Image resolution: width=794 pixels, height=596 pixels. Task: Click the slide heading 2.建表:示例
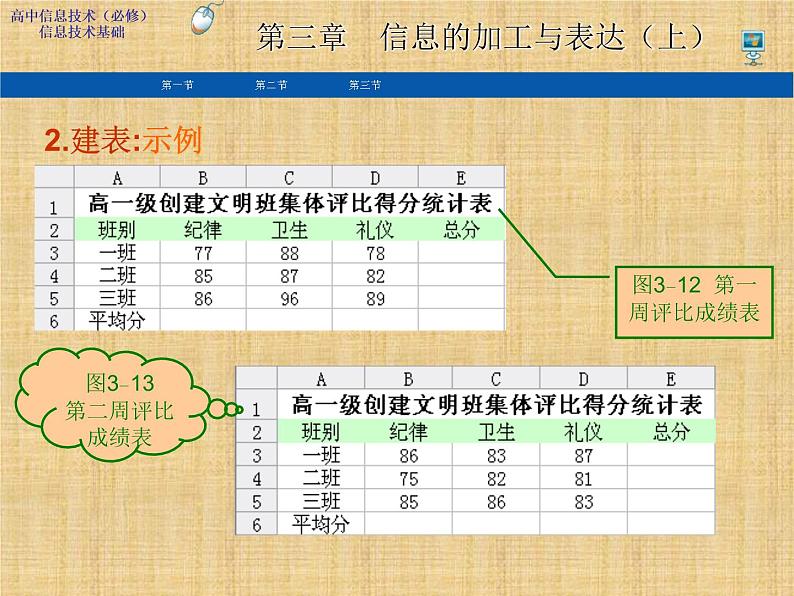[x=123, y=140]
